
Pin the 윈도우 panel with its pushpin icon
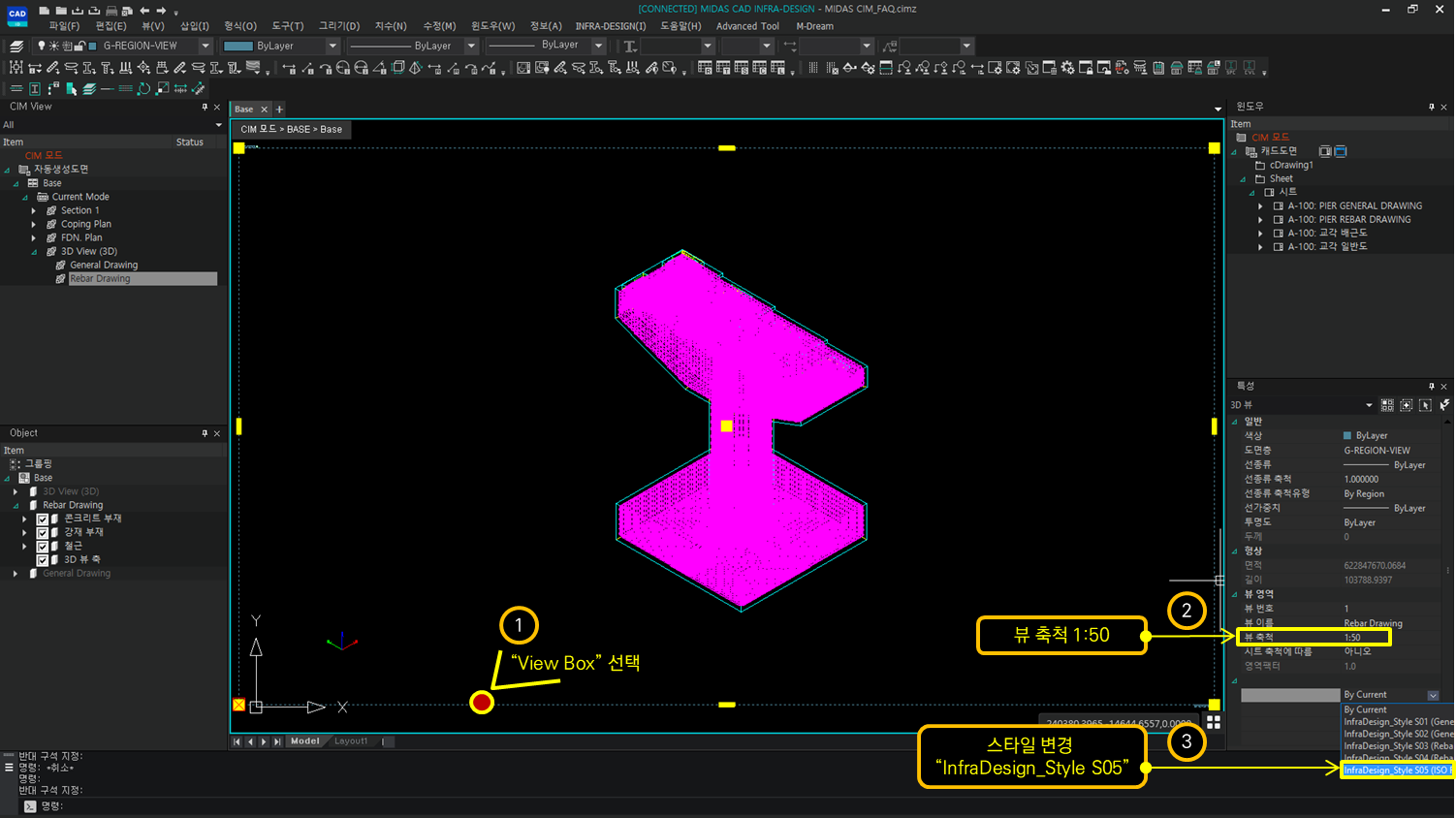pos(1432,107)
